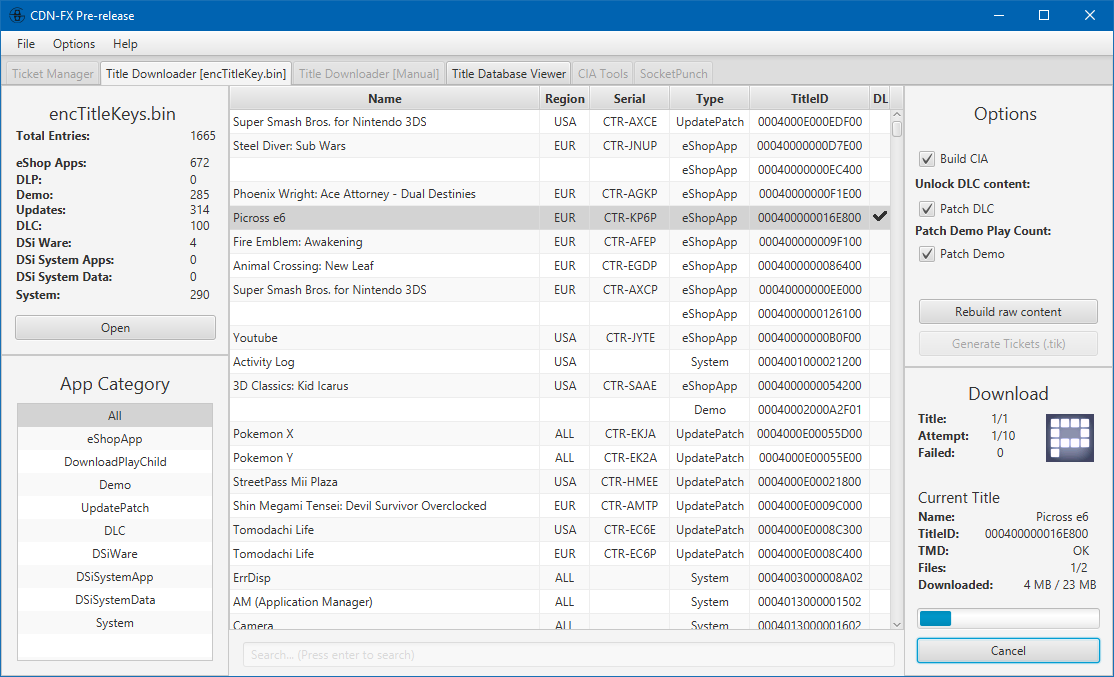
Task: Sort table by the Region column header
Action: tap(565, 99)
